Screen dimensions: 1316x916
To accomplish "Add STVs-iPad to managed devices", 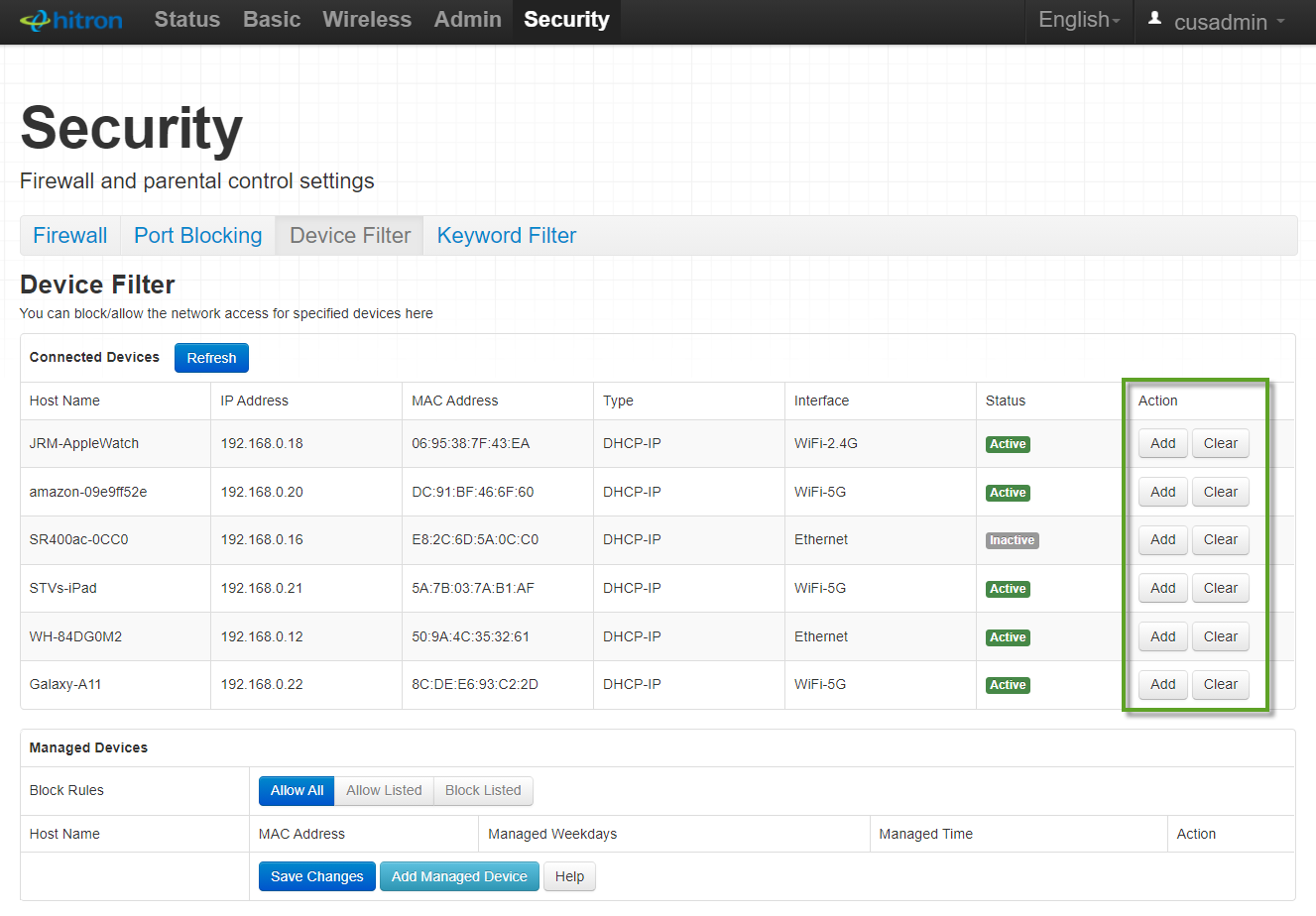I will click(1163, 588).
